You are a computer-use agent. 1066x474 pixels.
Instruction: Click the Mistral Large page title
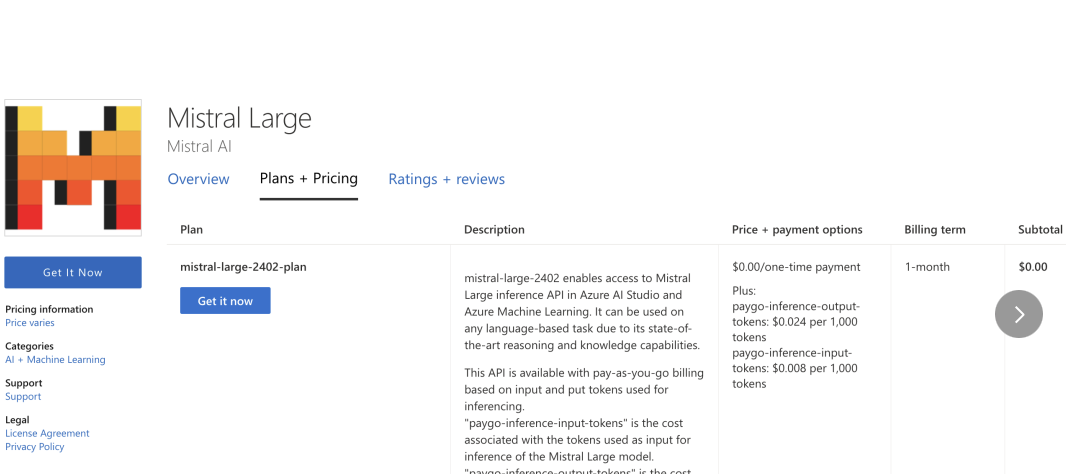pos(239,118)
